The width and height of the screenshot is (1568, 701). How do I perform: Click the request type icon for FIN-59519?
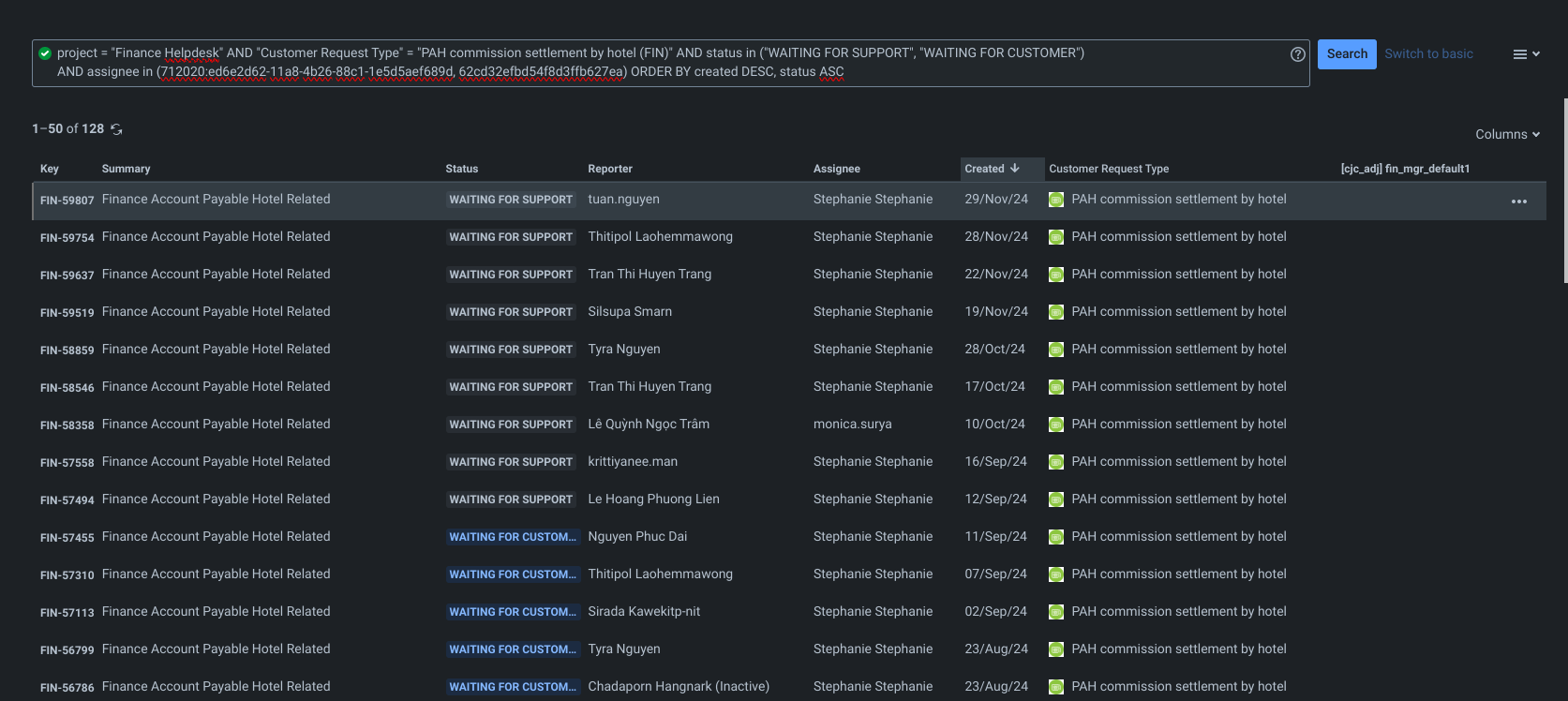coord(1056,312)
